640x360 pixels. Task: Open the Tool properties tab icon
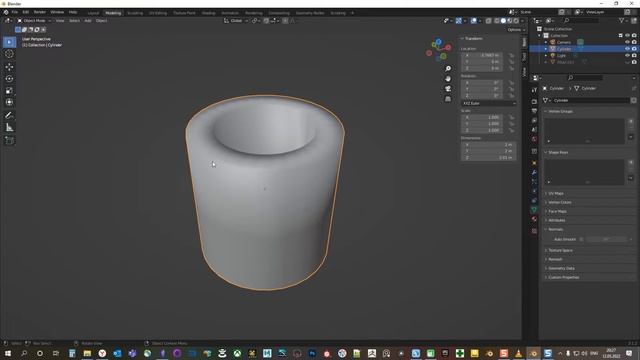534,90
